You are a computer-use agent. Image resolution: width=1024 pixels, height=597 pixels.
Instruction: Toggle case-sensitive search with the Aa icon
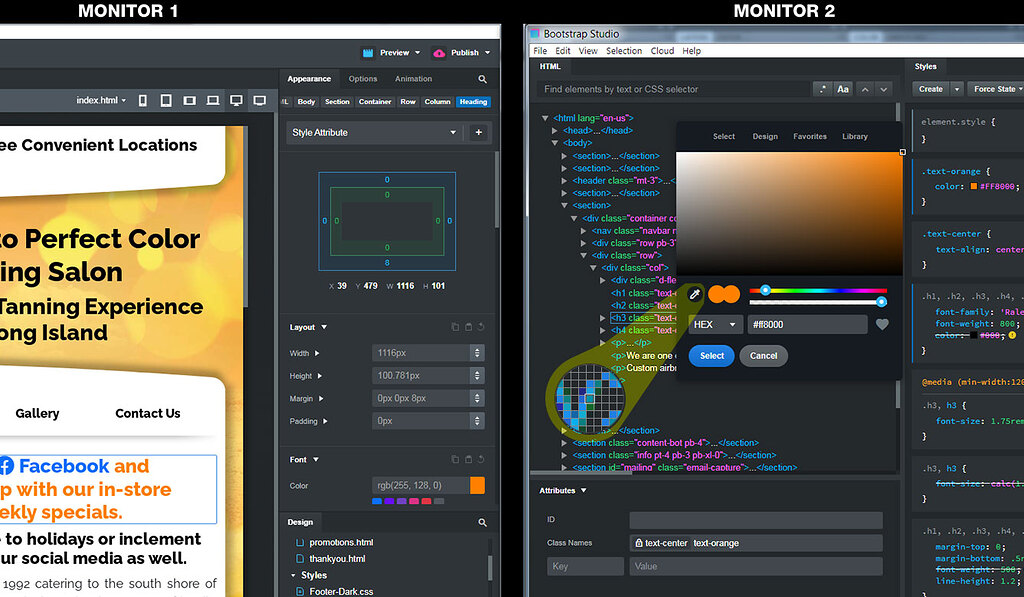pos(843,89)
